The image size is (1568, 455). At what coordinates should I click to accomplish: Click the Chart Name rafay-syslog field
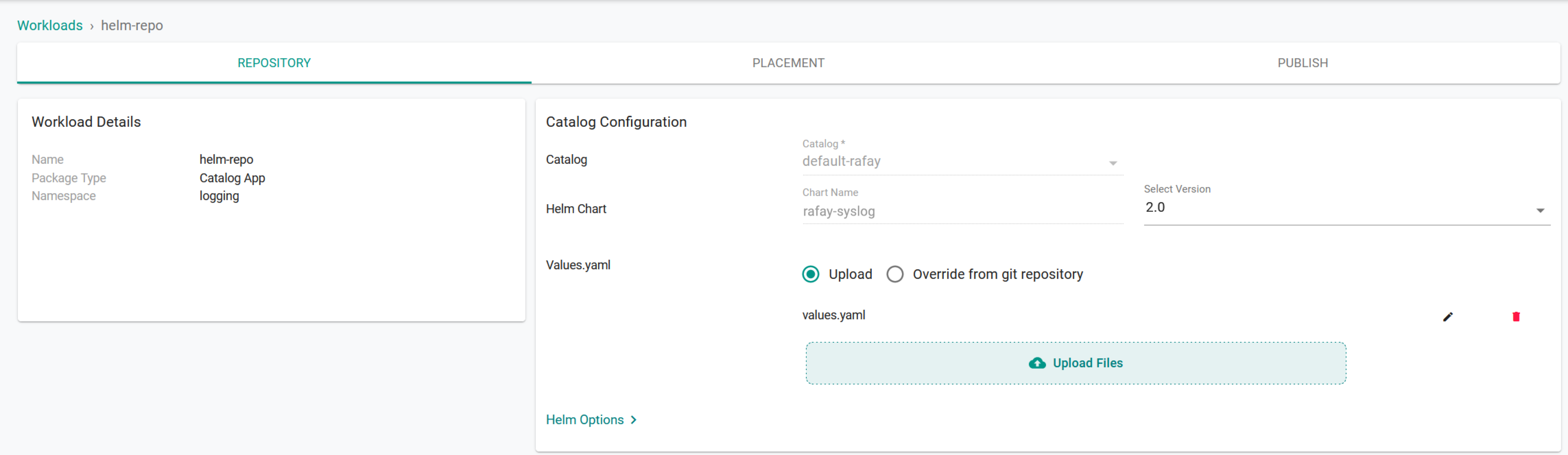pyautogui.click(x=962, y=211)
